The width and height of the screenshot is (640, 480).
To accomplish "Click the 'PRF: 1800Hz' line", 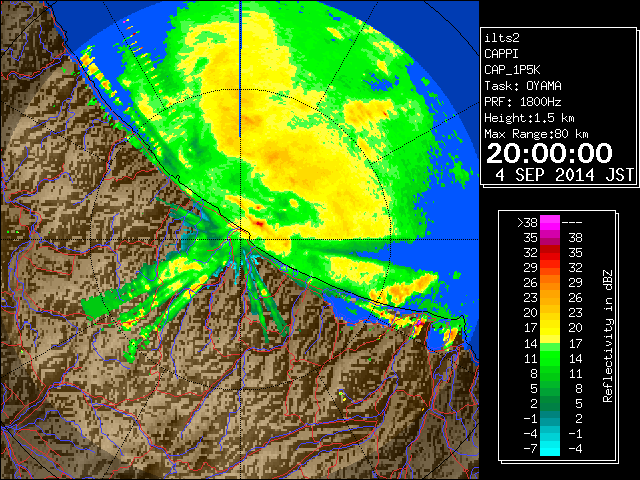I will (523, 102).
